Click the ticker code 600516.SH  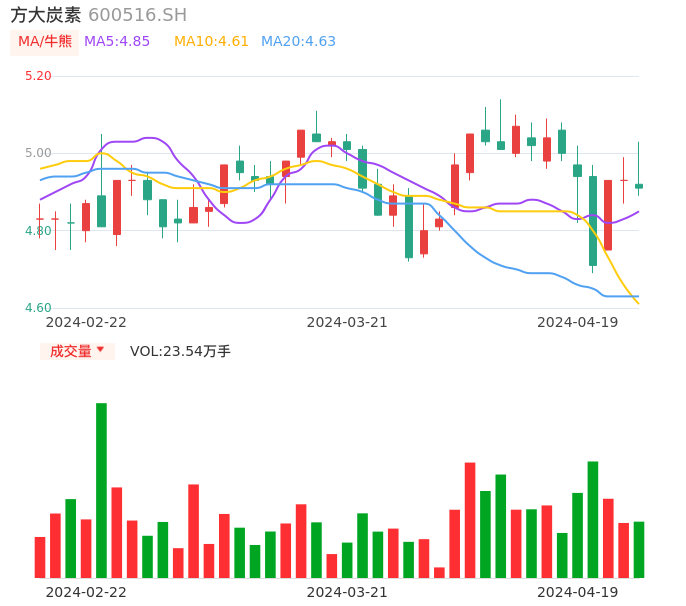click(137, 15)
